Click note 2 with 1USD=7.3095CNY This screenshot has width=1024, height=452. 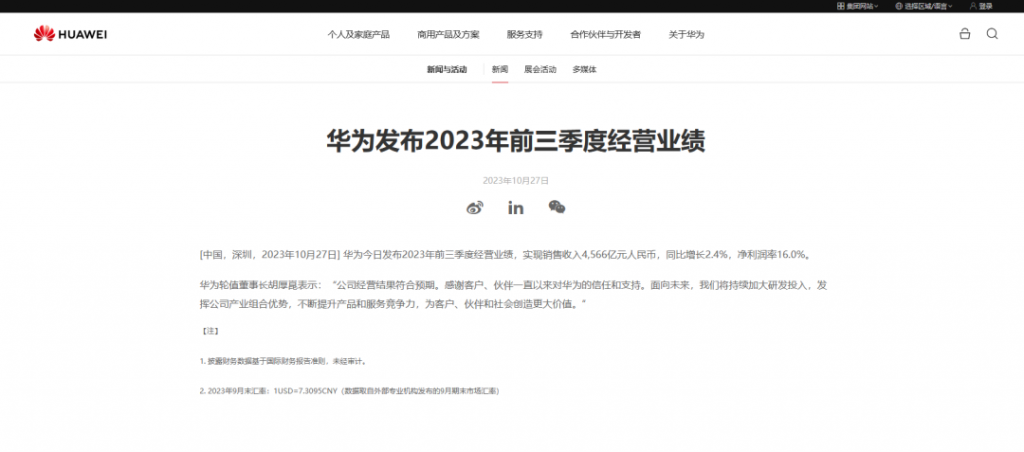click(349, 391)
